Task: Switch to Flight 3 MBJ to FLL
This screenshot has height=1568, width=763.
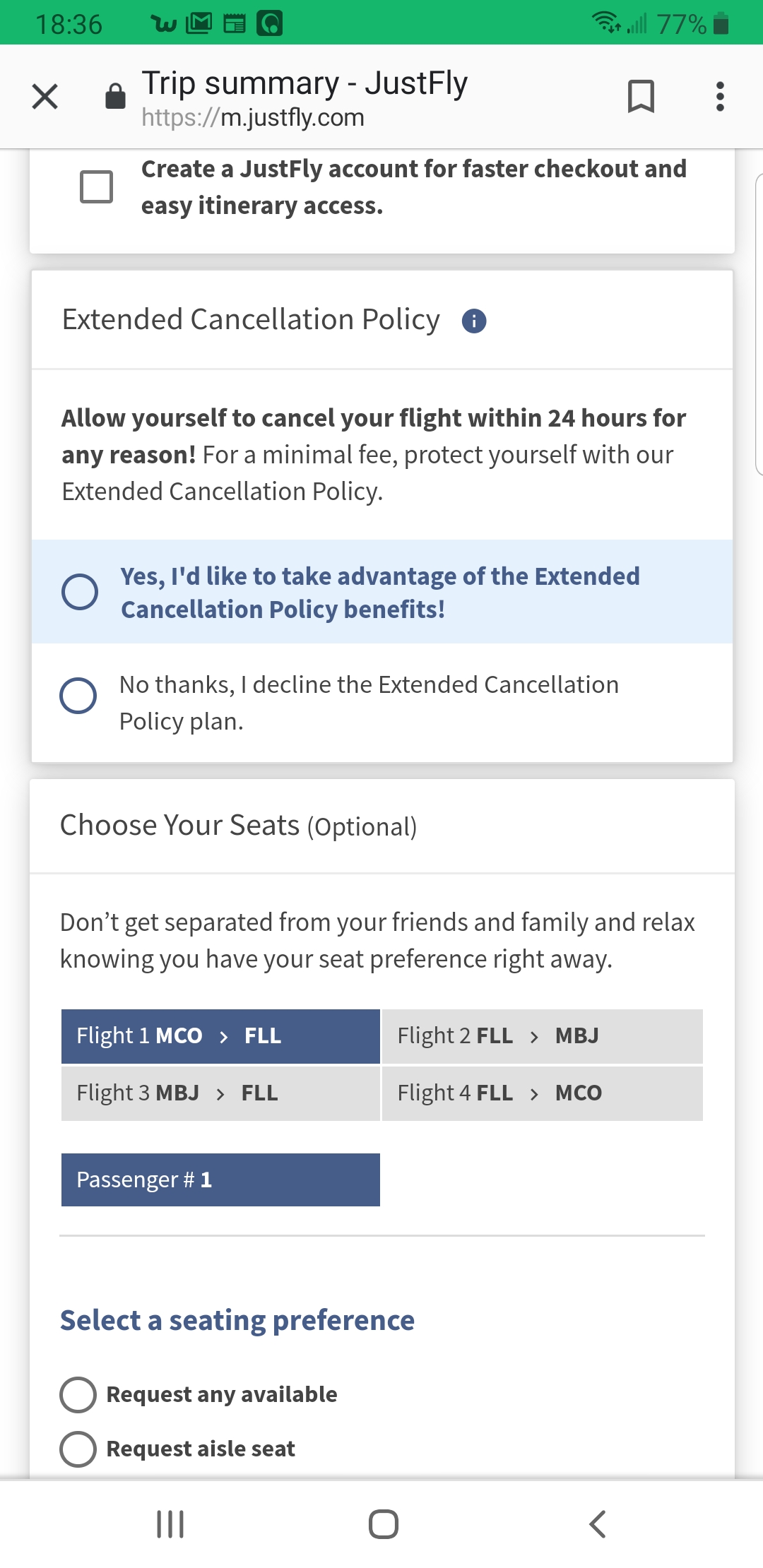Action: coord(220,1093)
